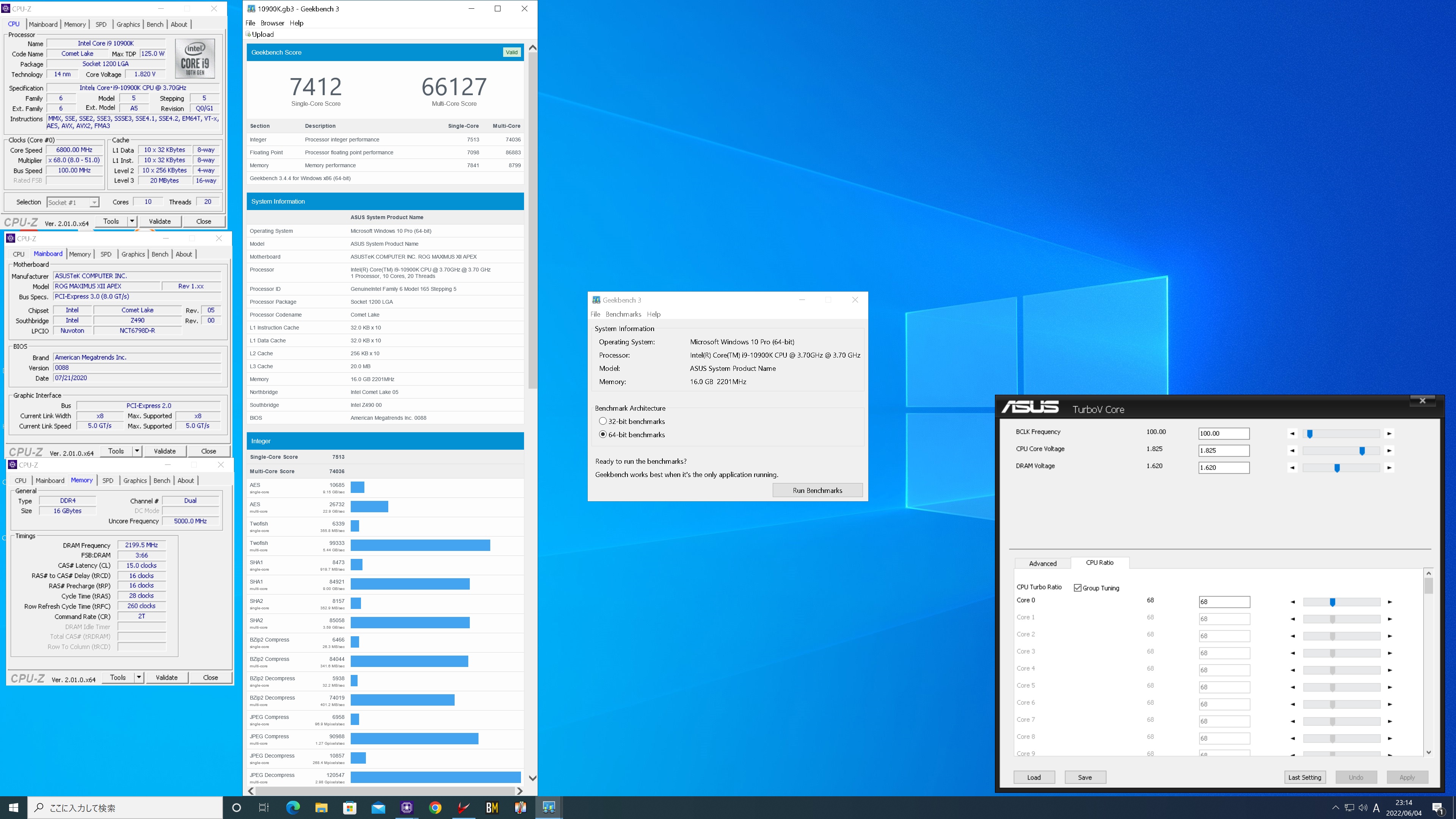This screenshot has width=1456, height=819.
Task: Click BCLK Frequency slider handle
Action: [1310, 433]
